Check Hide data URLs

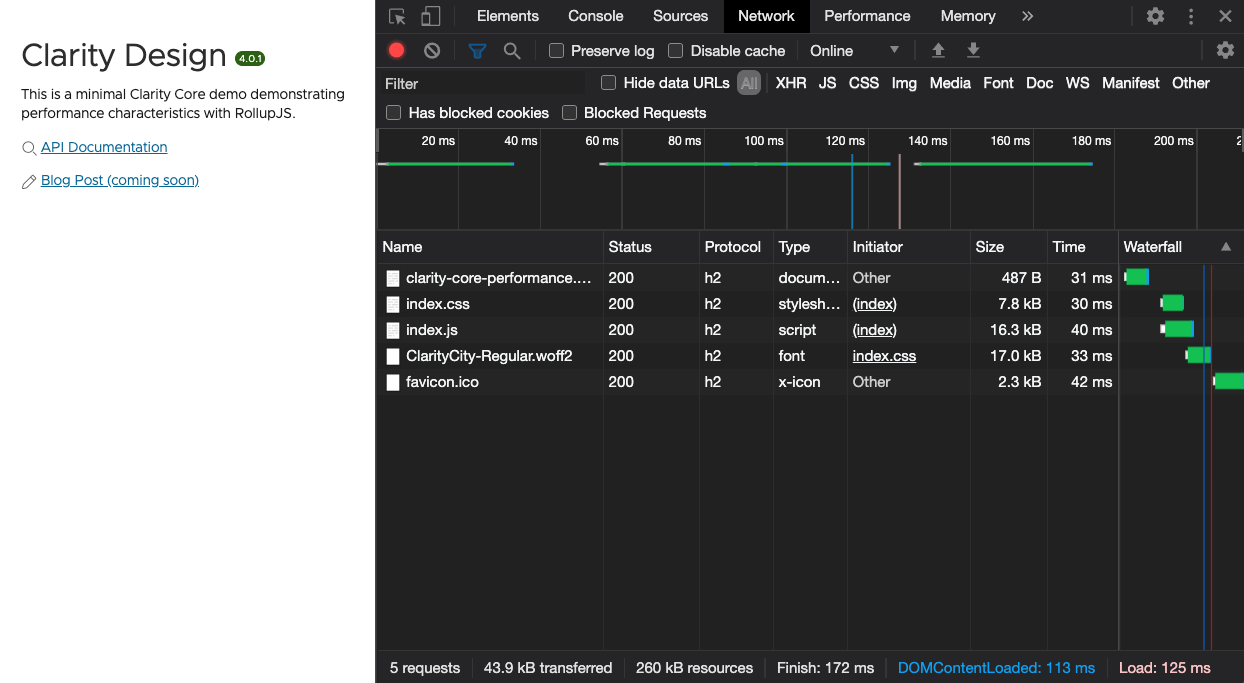coord(608,82)
